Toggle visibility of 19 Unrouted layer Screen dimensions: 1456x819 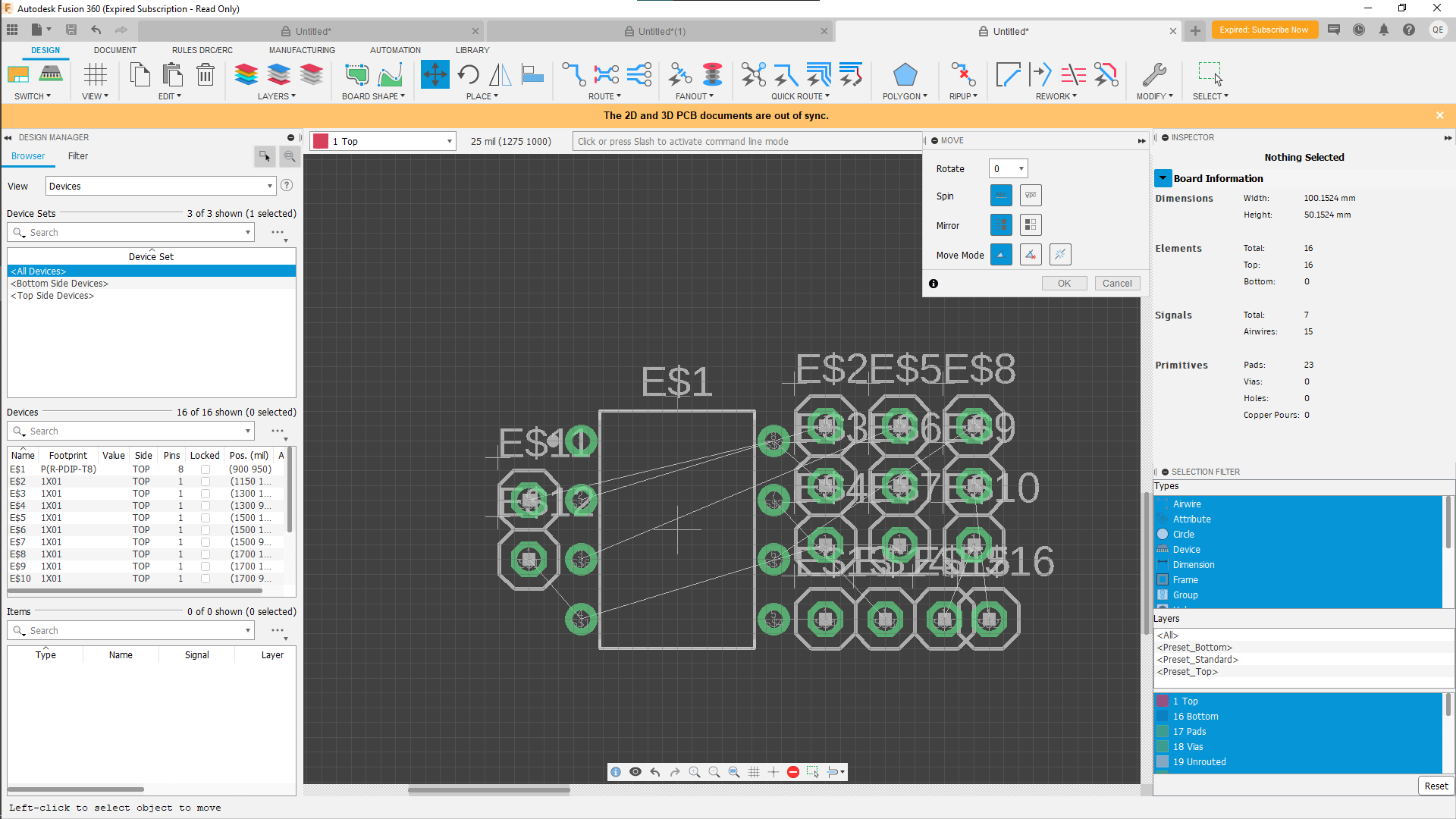pos(1163,762)
